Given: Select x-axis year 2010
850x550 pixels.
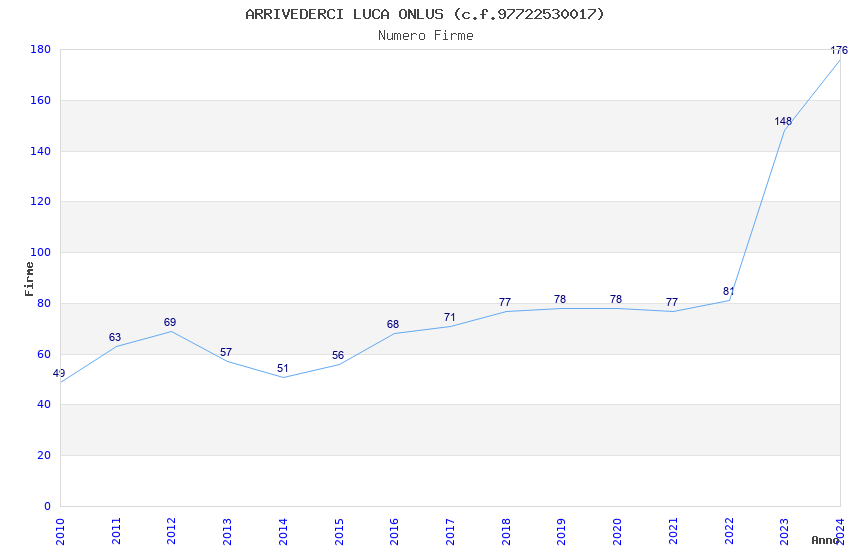Looking at the screenshot, I should pos(60,532).
